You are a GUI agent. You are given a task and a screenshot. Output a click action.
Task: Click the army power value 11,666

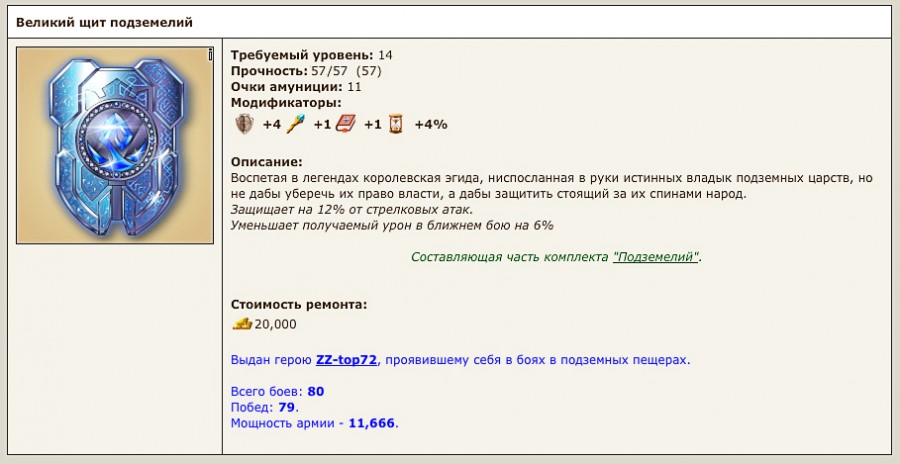(371, 424)
